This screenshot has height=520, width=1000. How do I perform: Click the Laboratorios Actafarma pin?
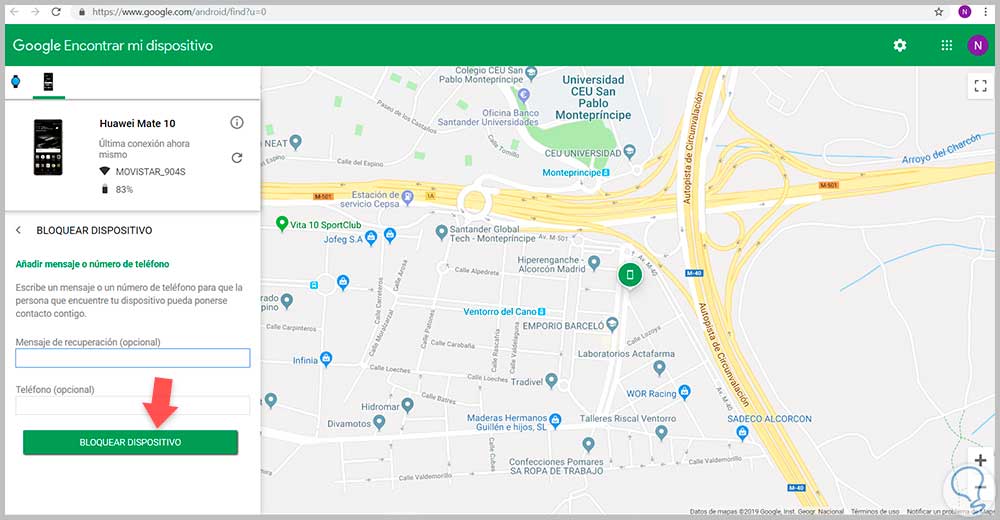(x=659, y=368)
